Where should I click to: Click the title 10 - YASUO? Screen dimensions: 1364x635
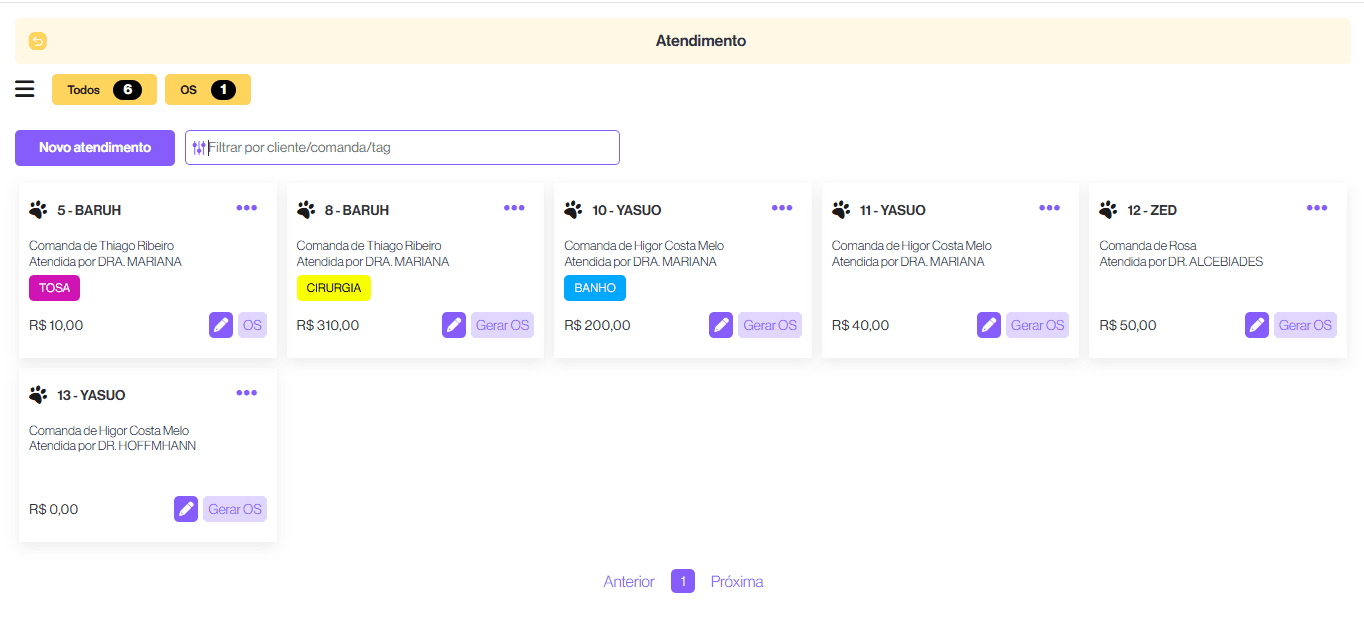tap(627, 210)
